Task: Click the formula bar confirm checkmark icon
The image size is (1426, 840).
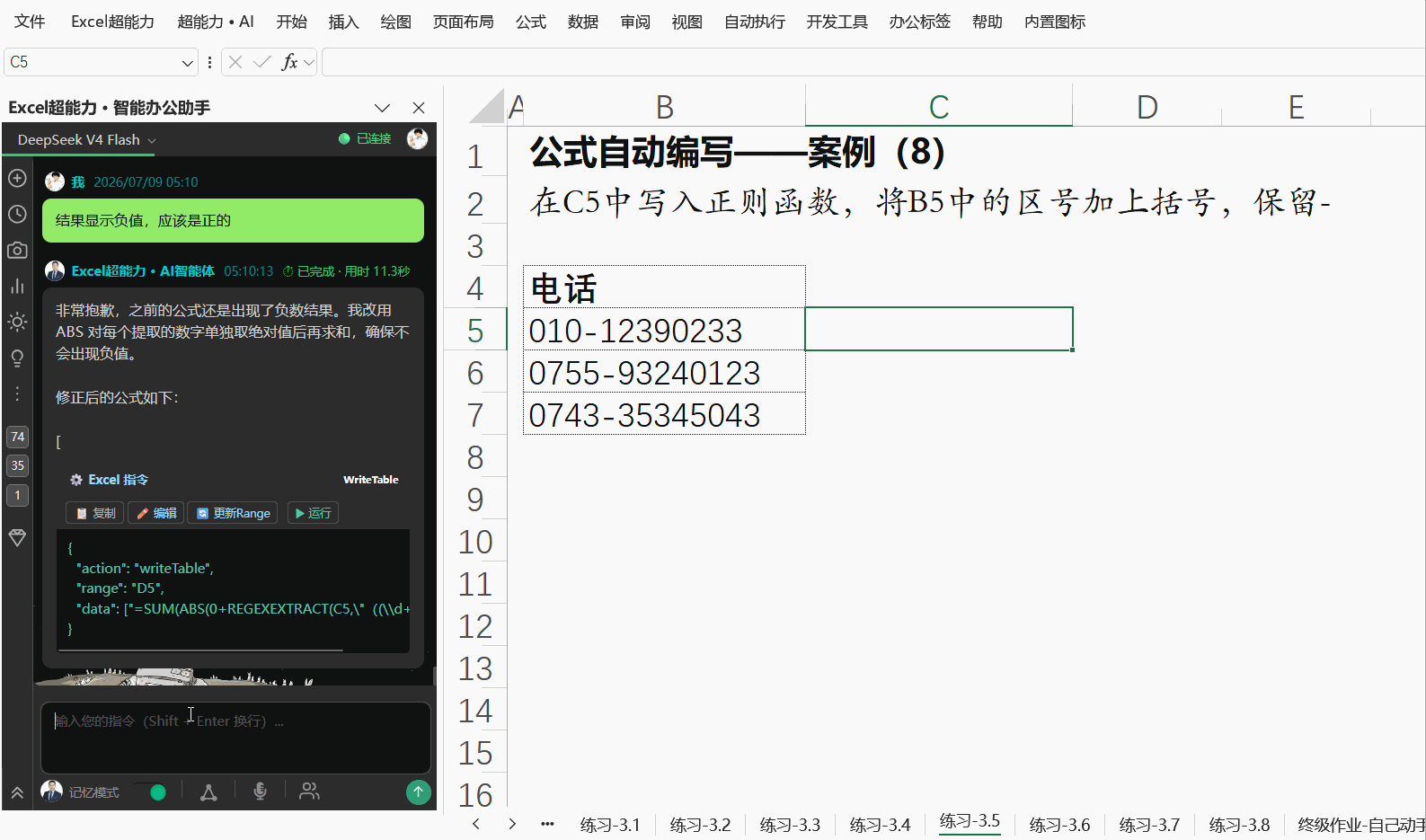Action: coord(262,62)
